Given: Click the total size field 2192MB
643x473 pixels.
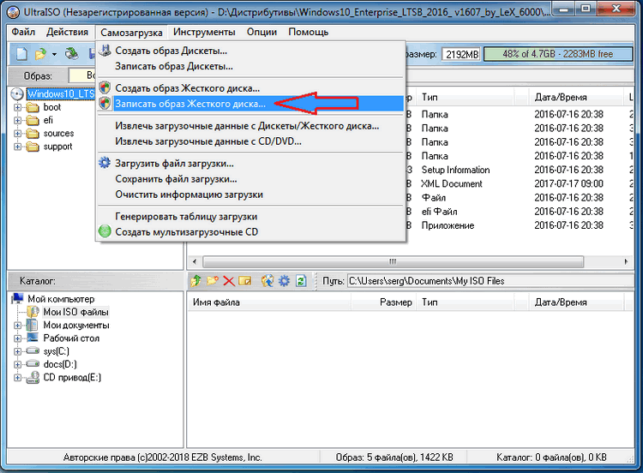Looking at the screenshot, I should coord(461,54).
